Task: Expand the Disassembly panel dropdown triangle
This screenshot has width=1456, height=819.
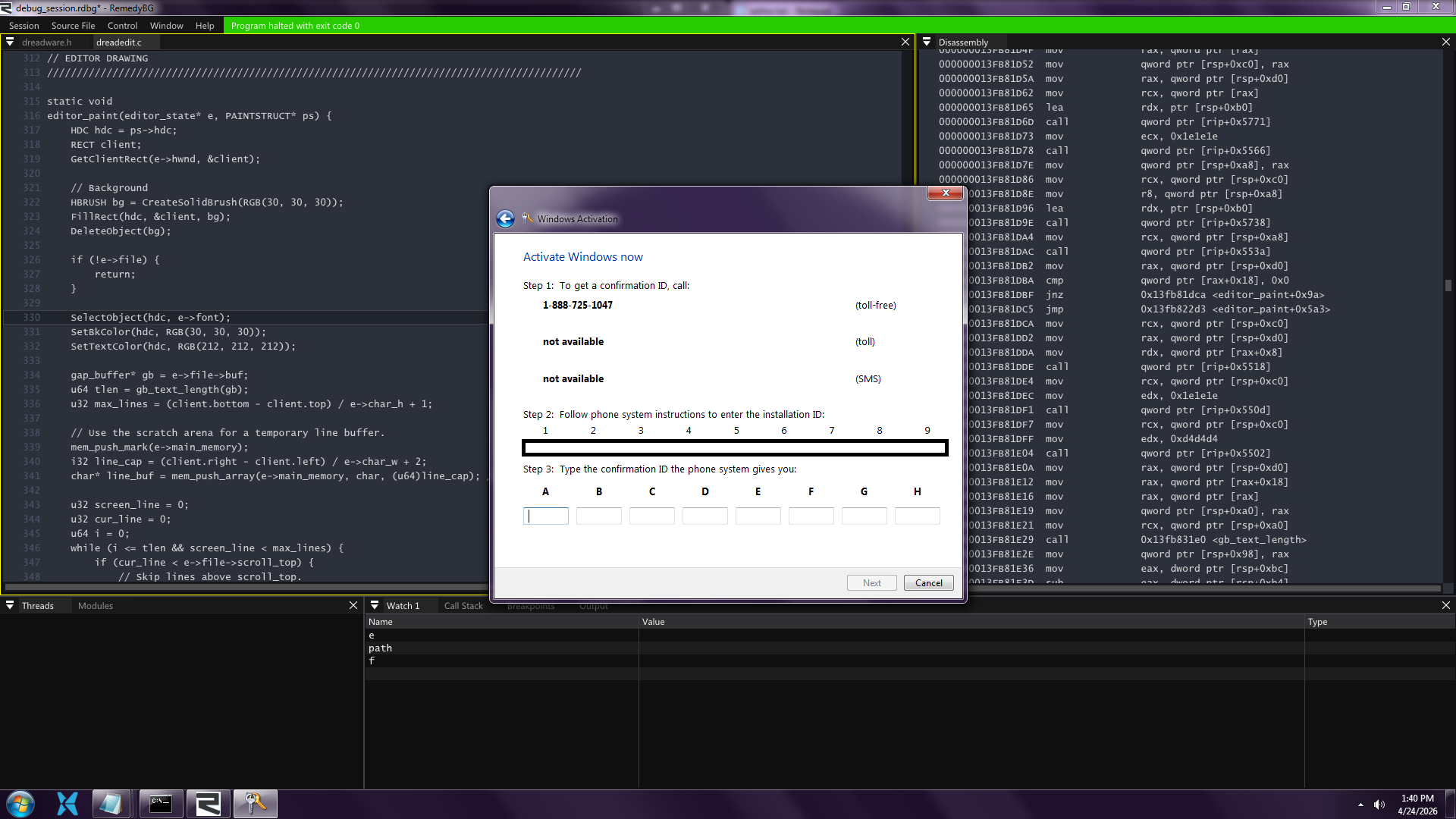Action: click(927, 42)
